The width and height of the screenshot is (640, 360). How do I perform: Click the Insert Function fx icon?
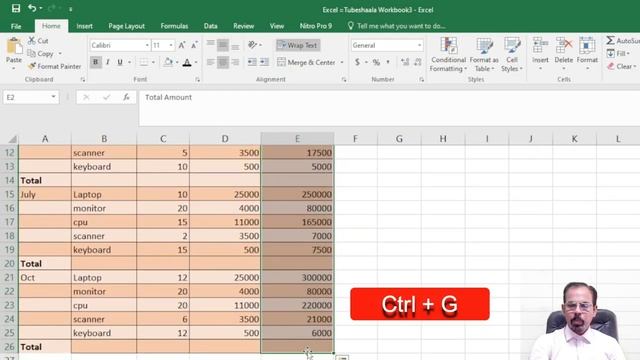pos(127,97)
